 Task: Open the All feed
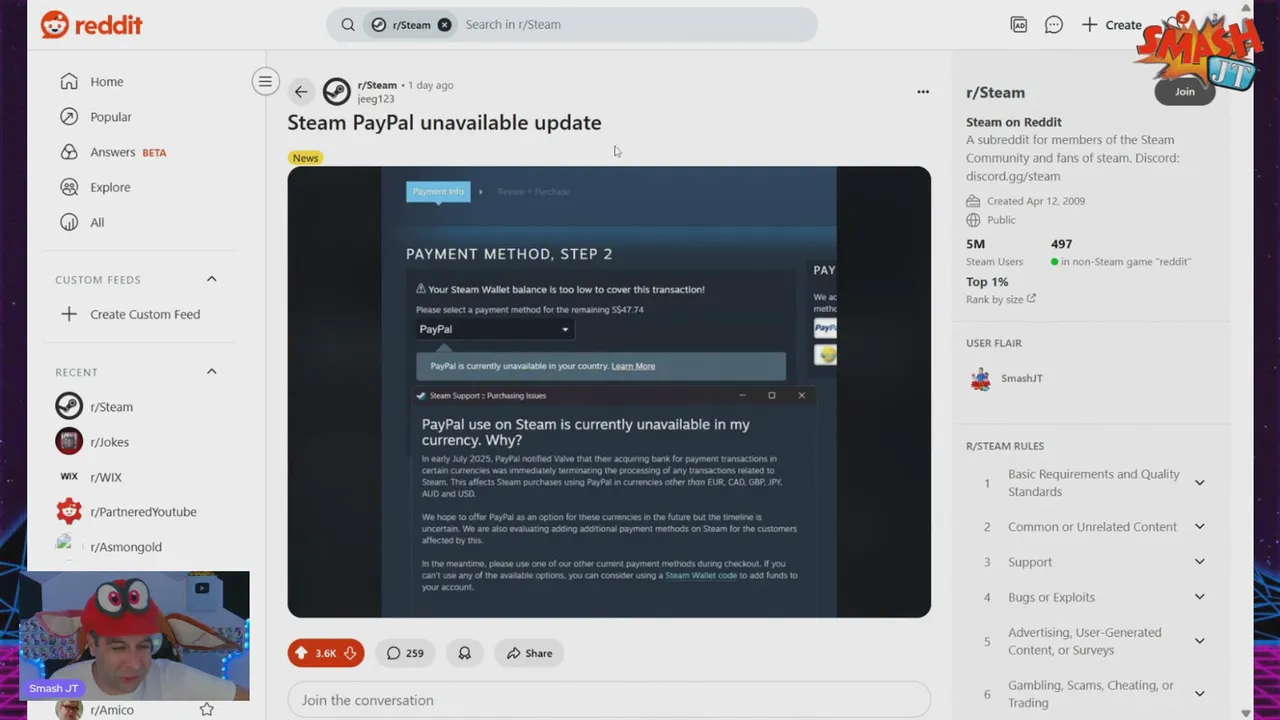click(97, 222)
